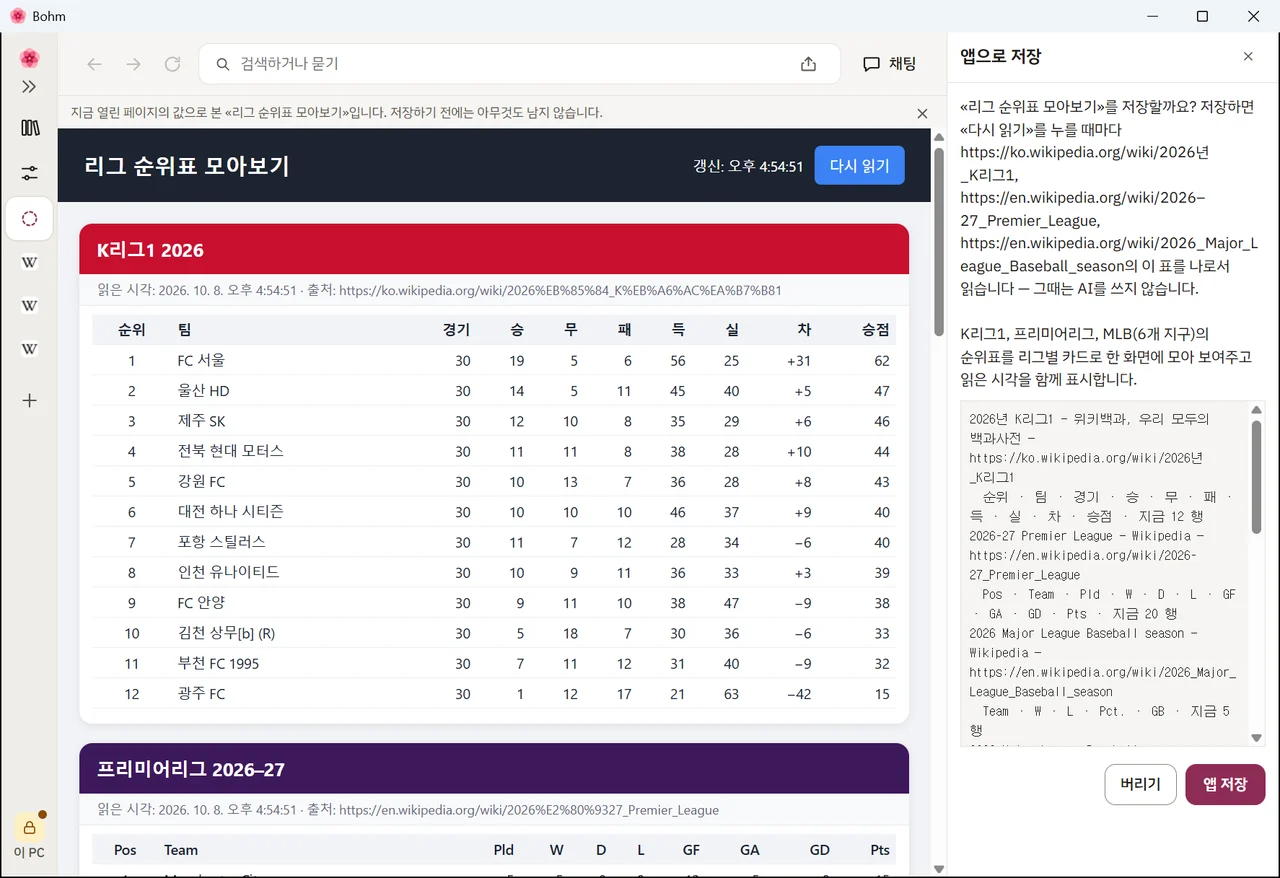Click the main page vertical scrollbar thumb

point(939,242)
